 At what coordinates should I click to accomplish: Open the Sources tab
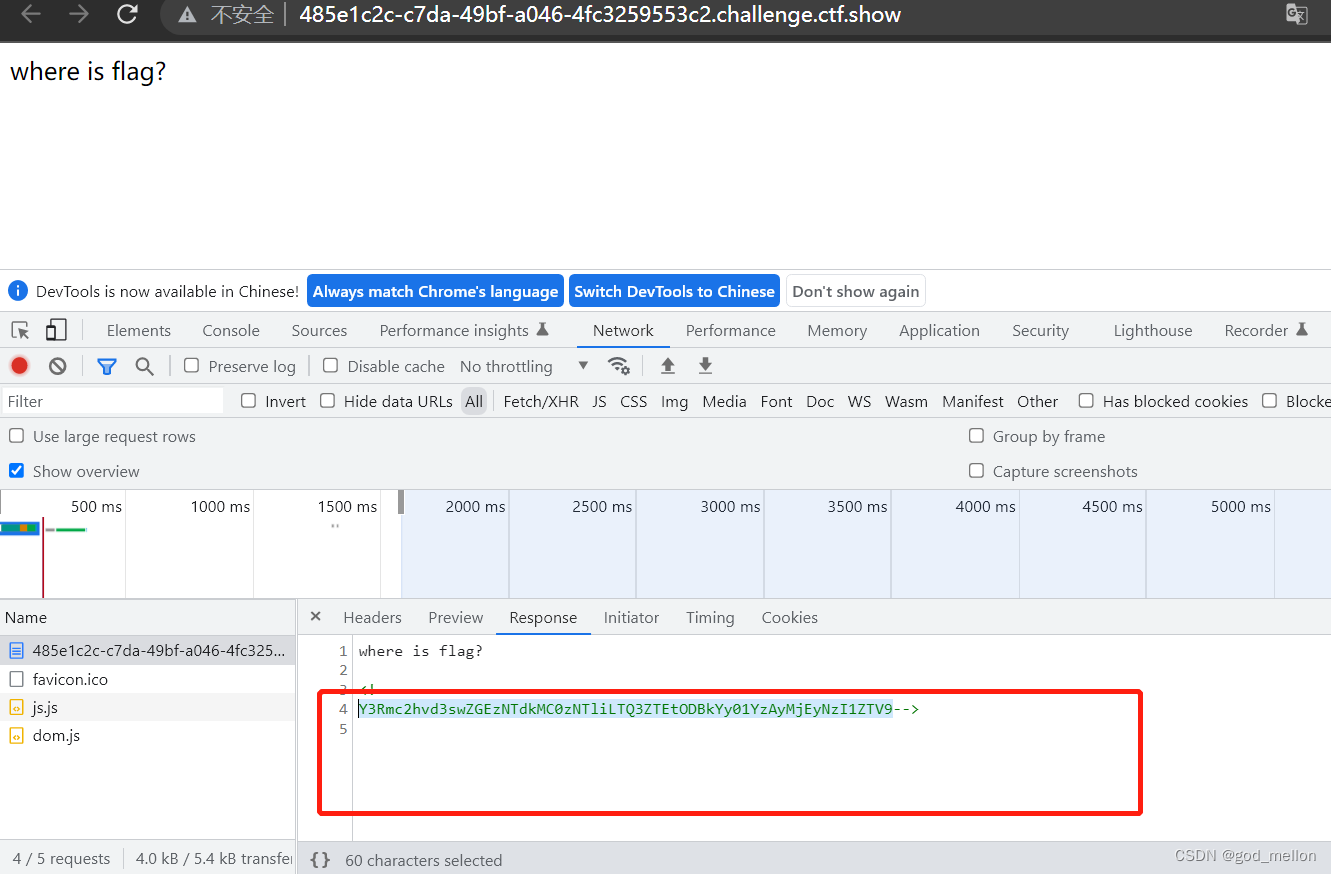click(x=320, y=330)
